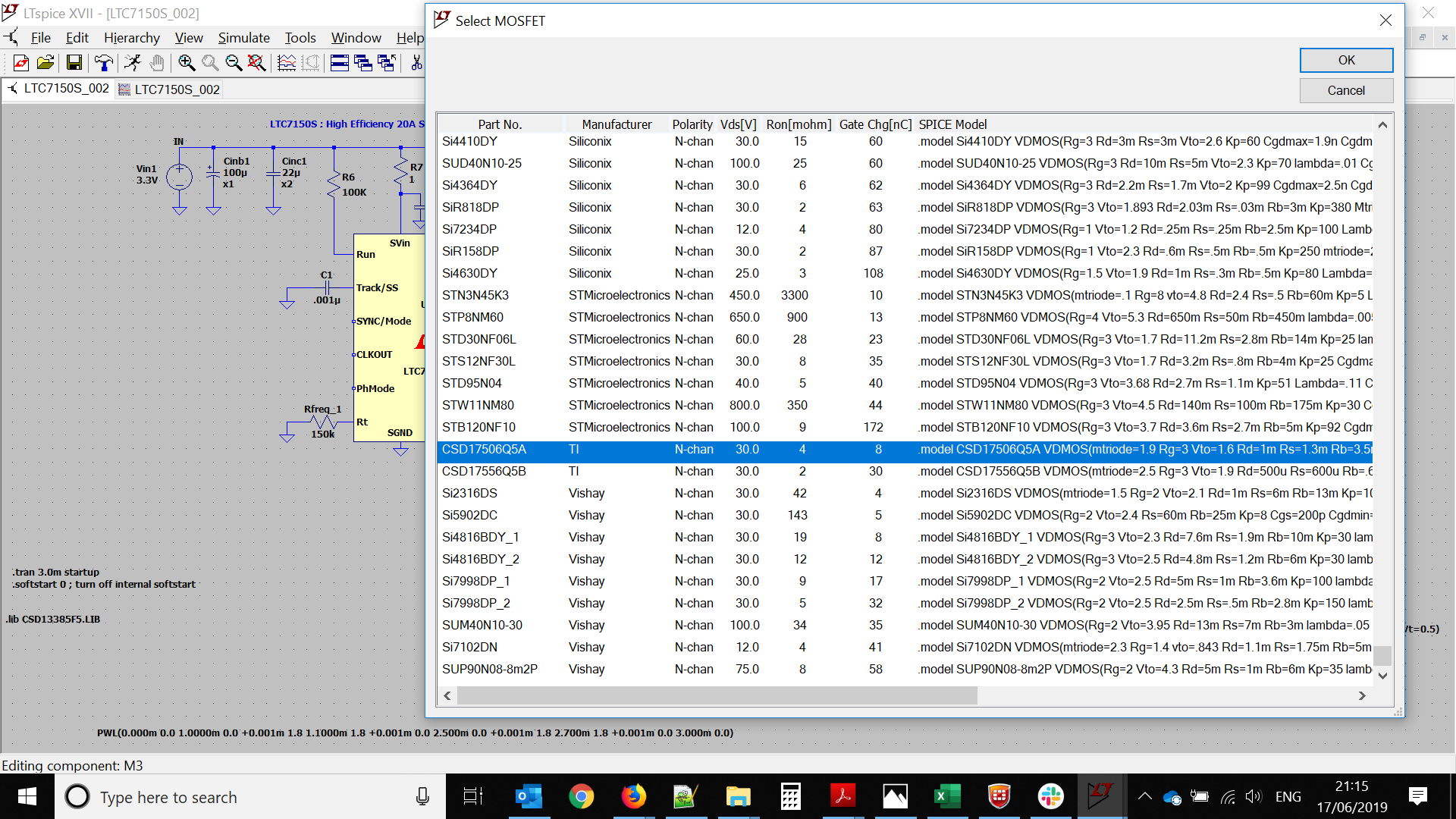
Task: Click the Halt simulation hand icon
Action: point(156,63)
